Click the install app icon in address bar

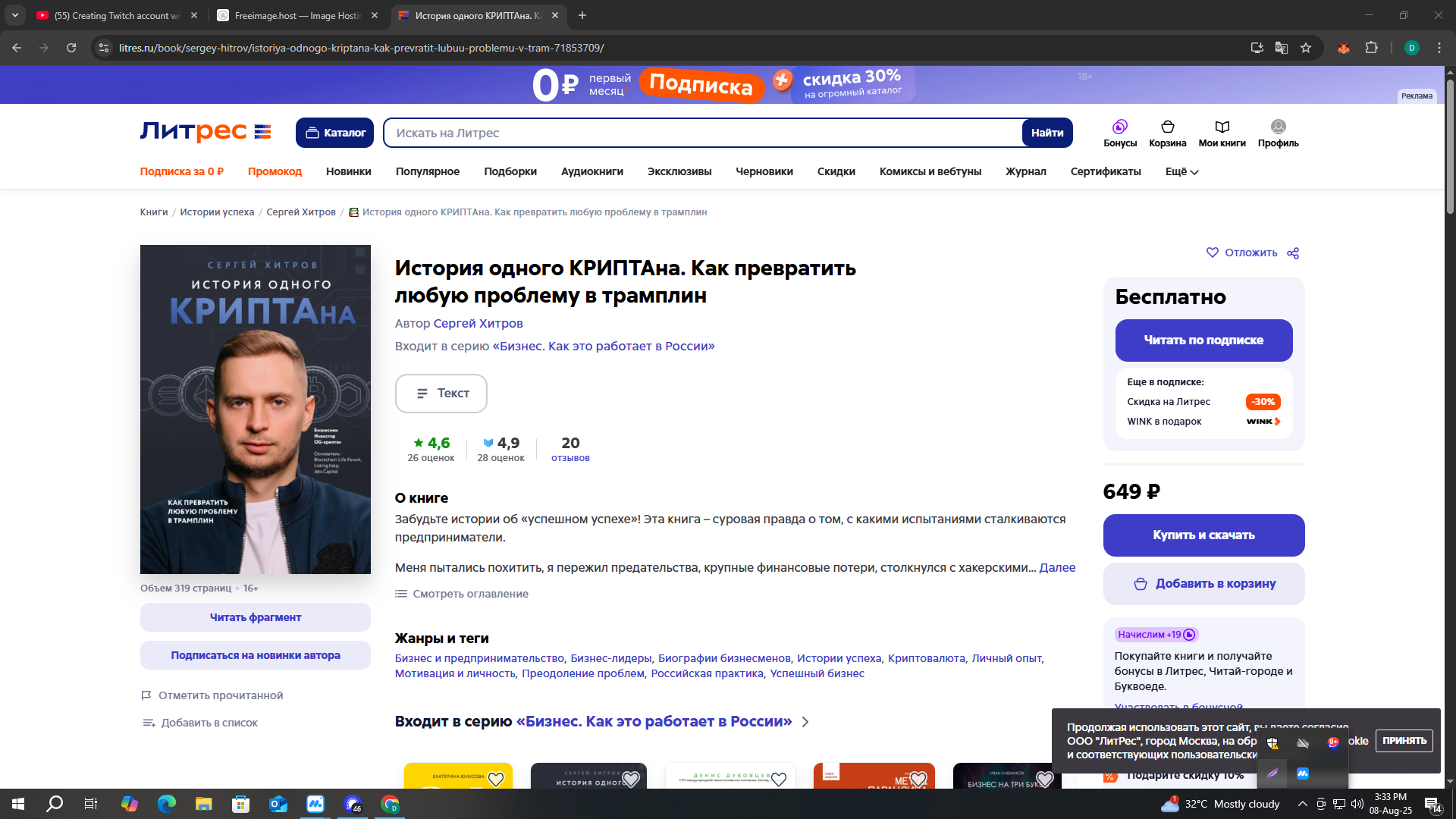click(1257, 48)
